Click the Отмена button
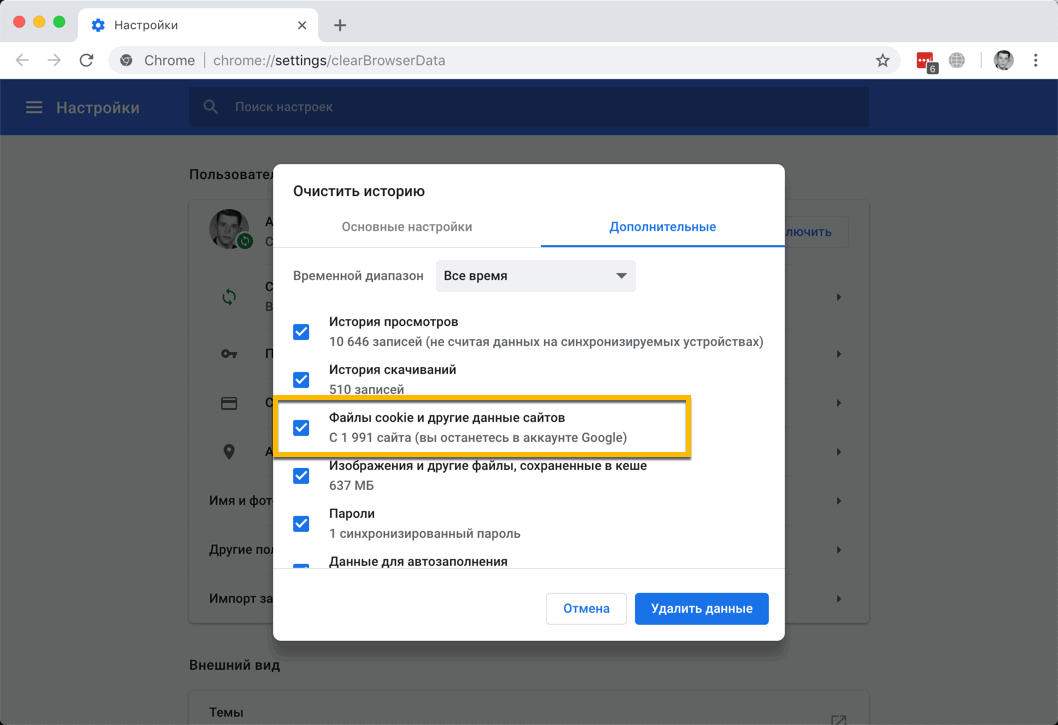The image size is (1058, 725). [586, 608]
